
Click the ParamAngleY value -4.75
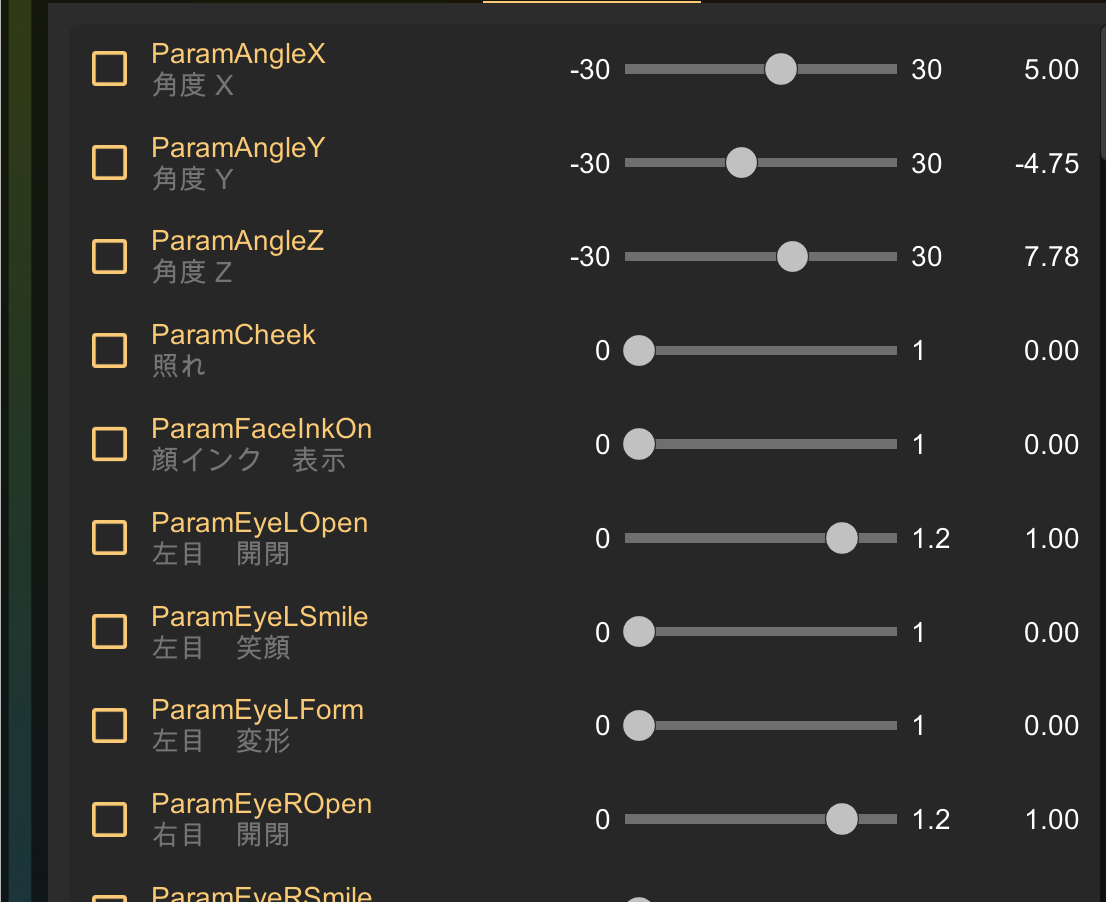pyautogui.click(x=1046, y=163)
